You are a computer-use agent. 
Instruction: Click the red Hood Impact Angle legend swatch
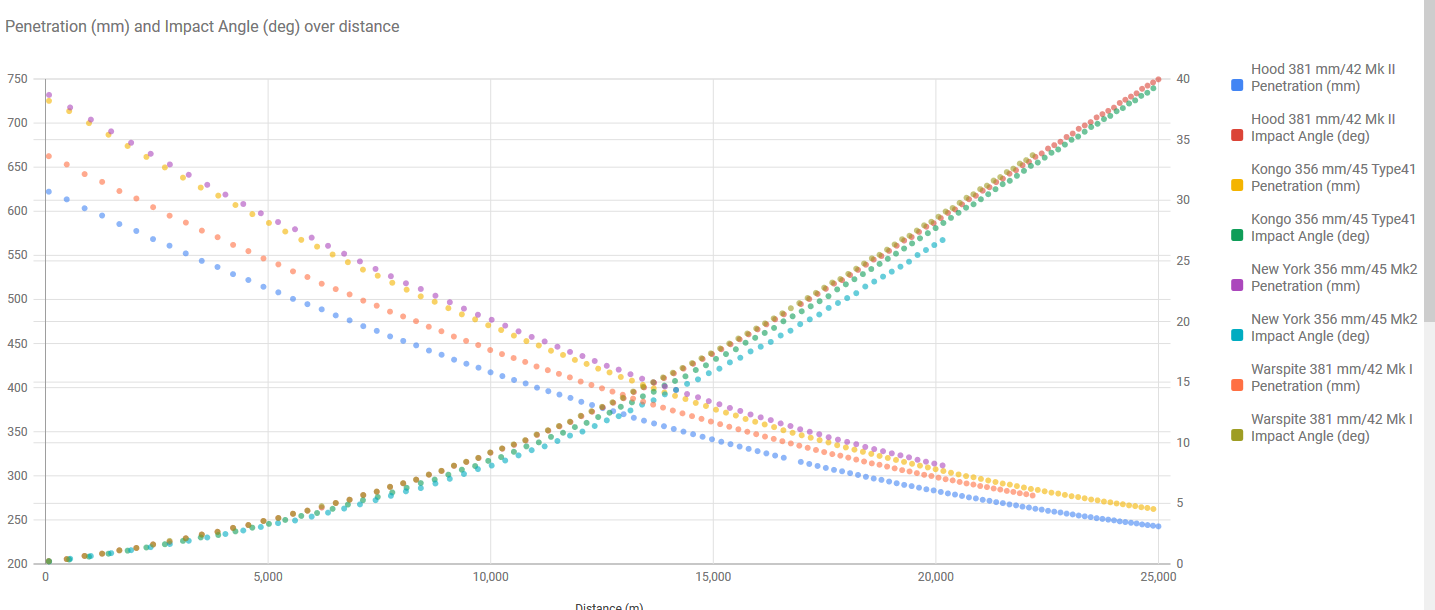click(x=1237, y=136)
